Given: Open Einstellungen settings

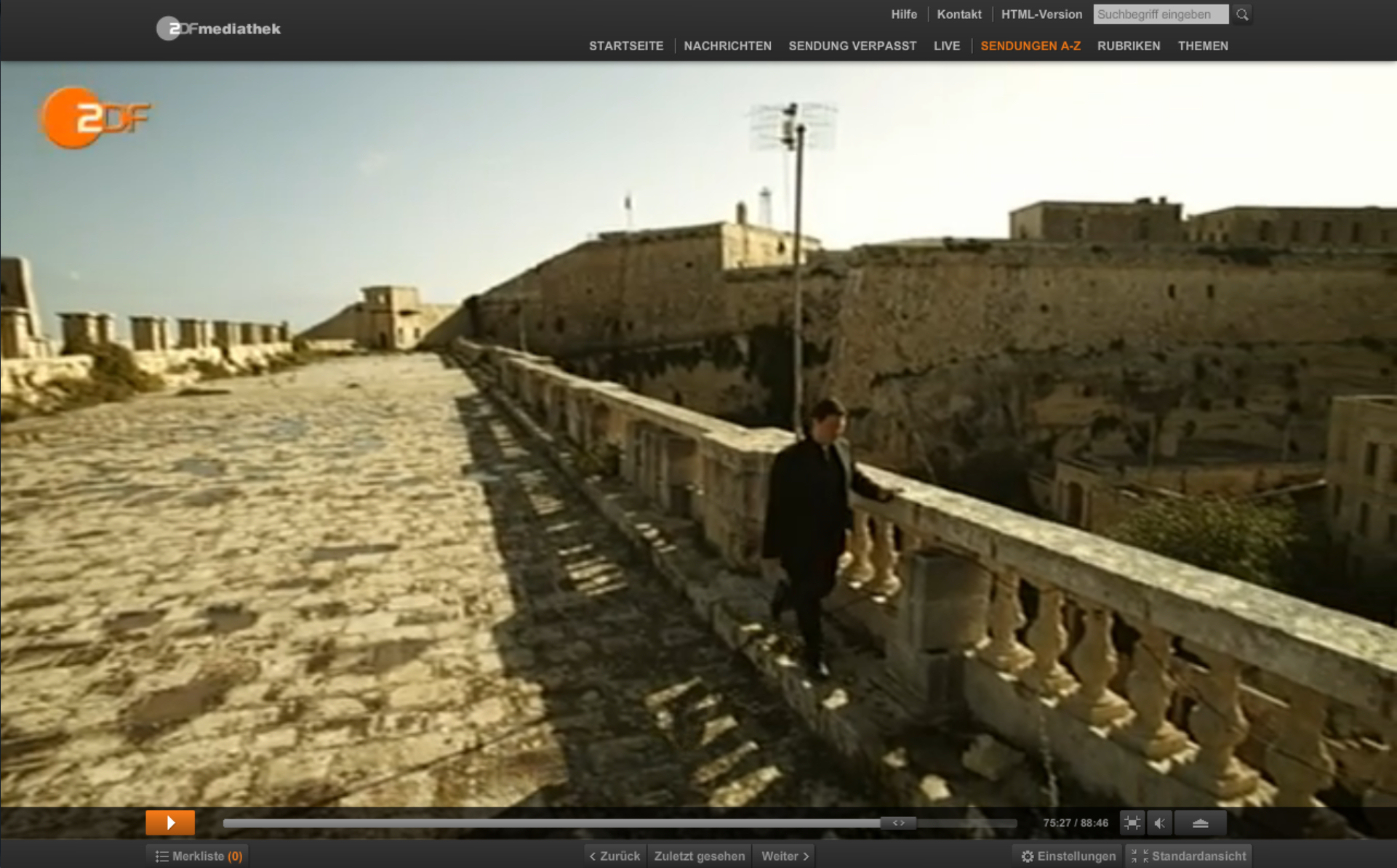Looking at the screenshot, I should tap(1068, 856).
